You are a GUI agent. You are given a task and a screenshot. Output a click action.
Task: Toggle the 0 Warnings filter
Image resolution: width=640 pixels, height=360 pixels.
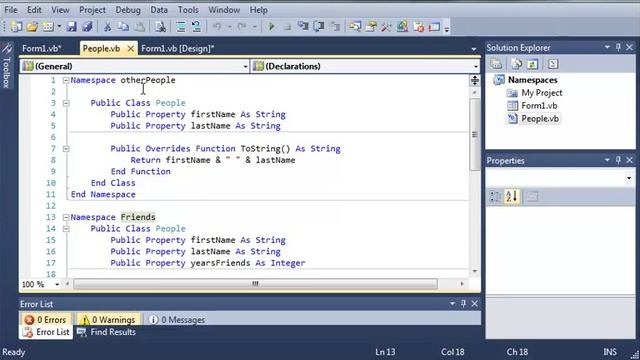(x=108, y=320)
